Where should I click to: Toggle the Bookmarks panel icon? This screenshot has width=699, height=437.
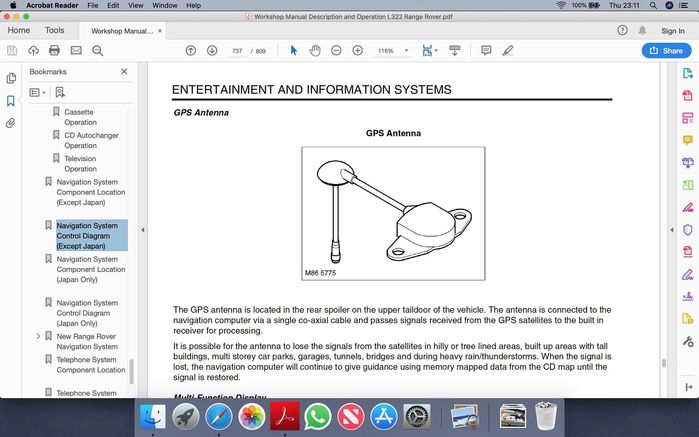tap(11, 101)
